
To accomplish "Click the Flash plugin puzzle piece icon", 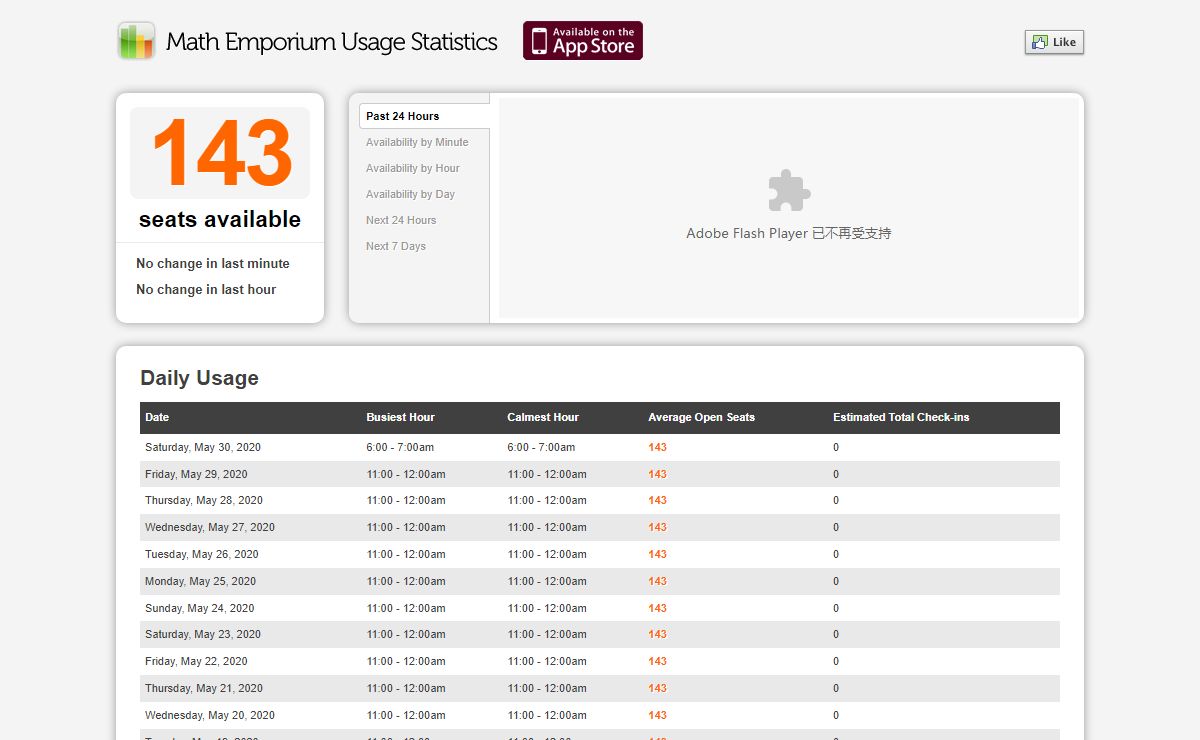I will click(789, 190).
